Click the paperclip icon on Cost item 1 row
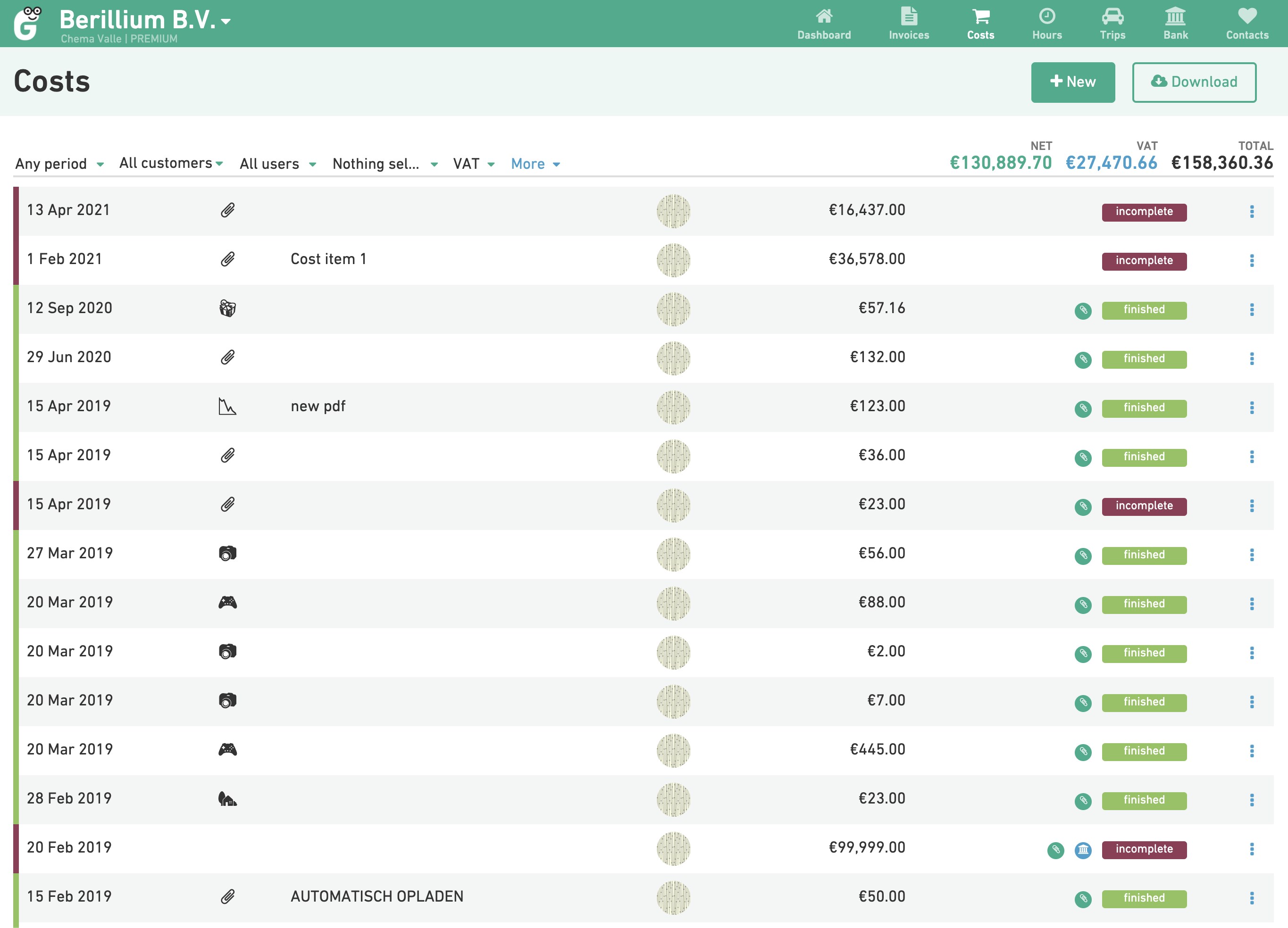 click(x=227, y=259)
